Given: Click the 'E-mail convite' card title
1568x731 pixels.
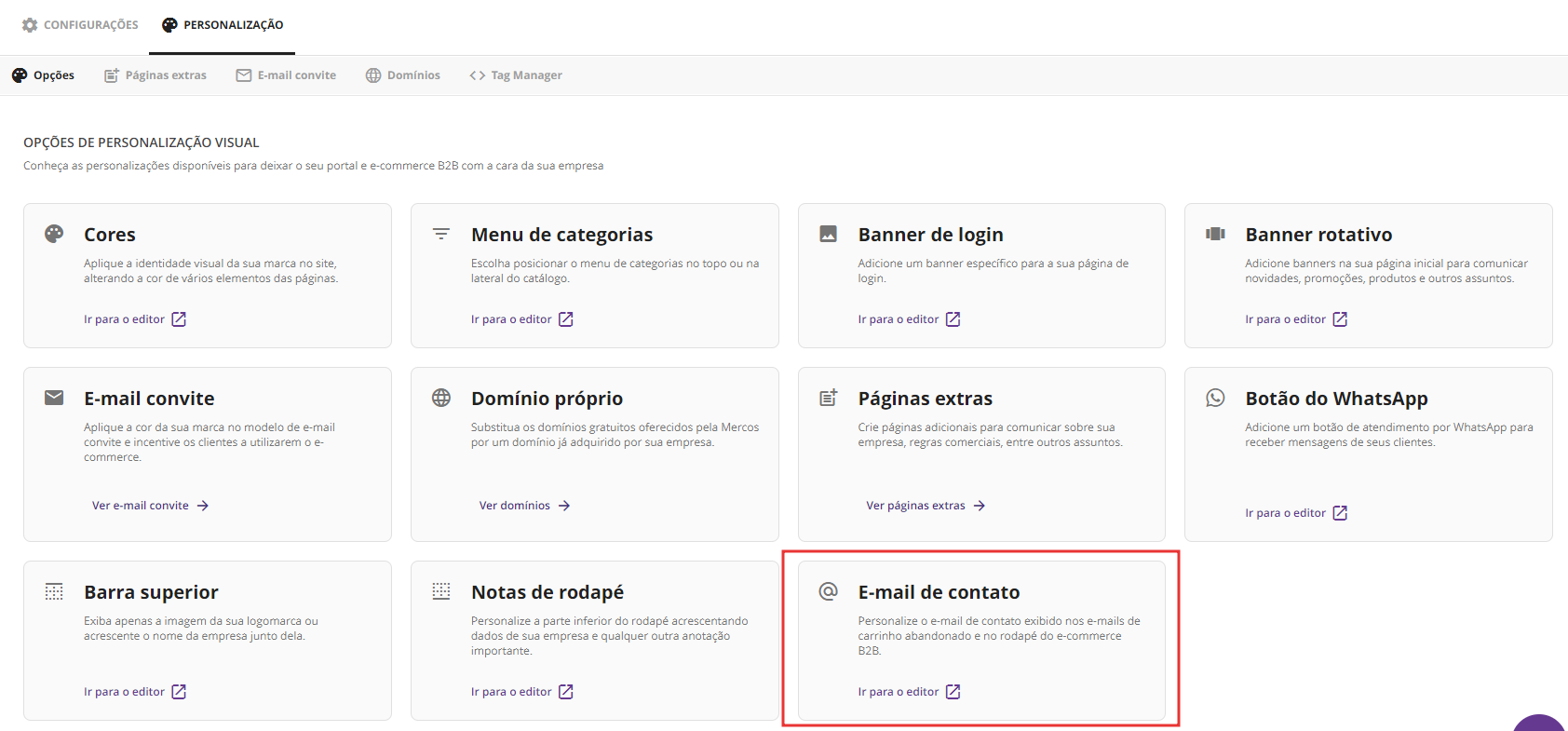Looking at the screenshot, I should point(149,399).
